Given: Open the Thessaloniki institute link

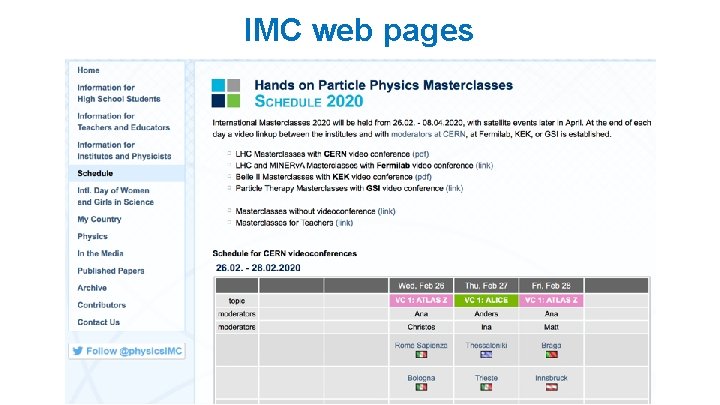Looking at the screenshot, I should pos(486,345).
